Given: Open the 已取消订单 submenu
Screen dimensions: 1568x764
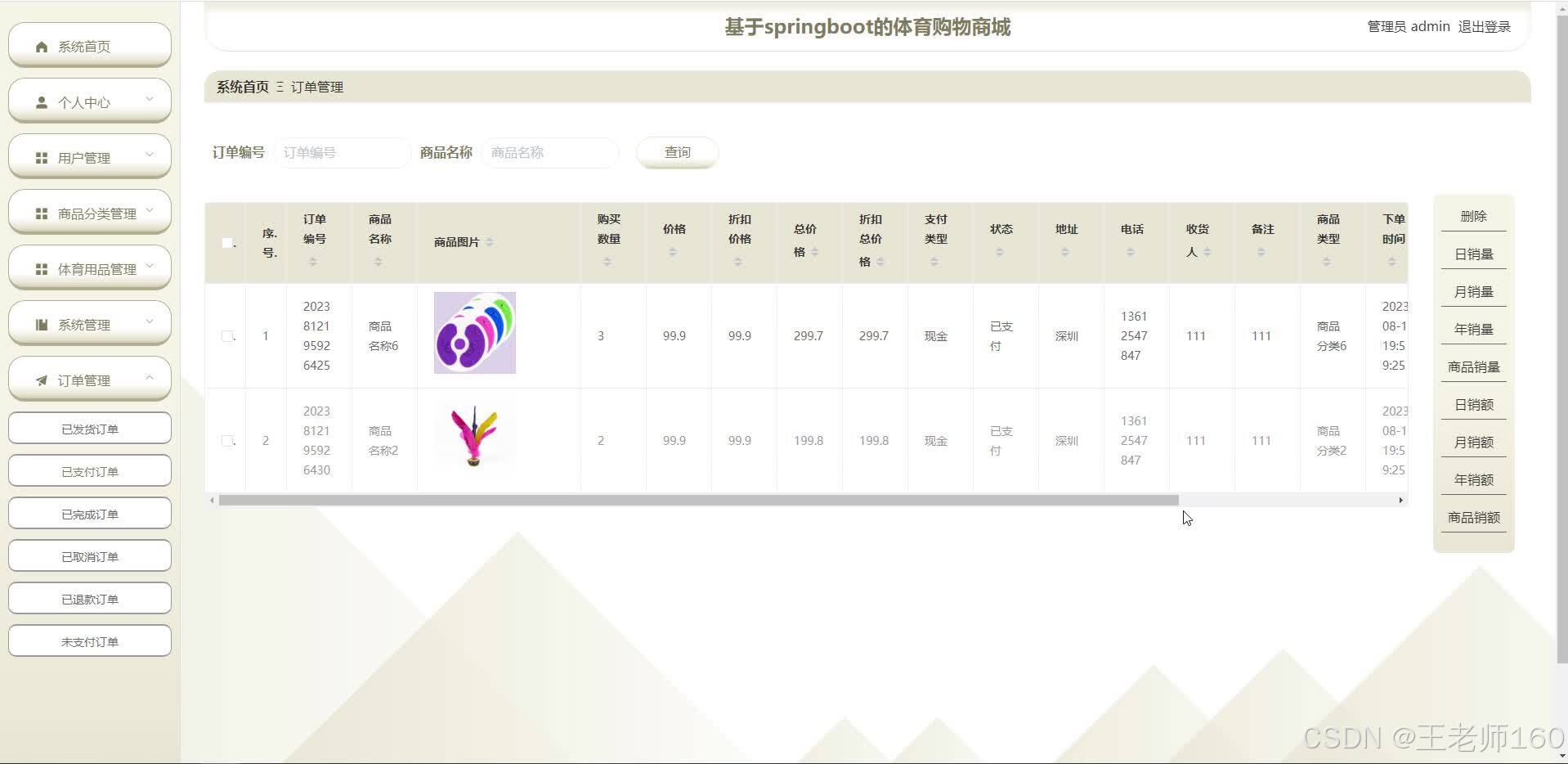Looking at the screenshot, I should [90, 556].
